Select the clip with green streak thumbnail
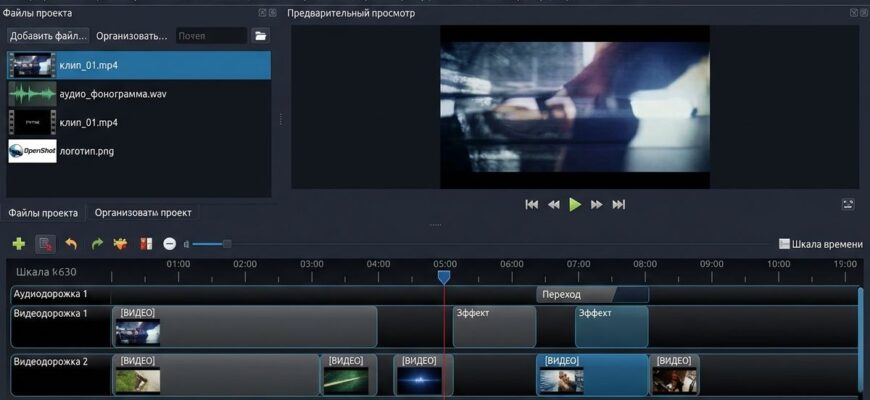870x400 pixels. tap(349, 376)
